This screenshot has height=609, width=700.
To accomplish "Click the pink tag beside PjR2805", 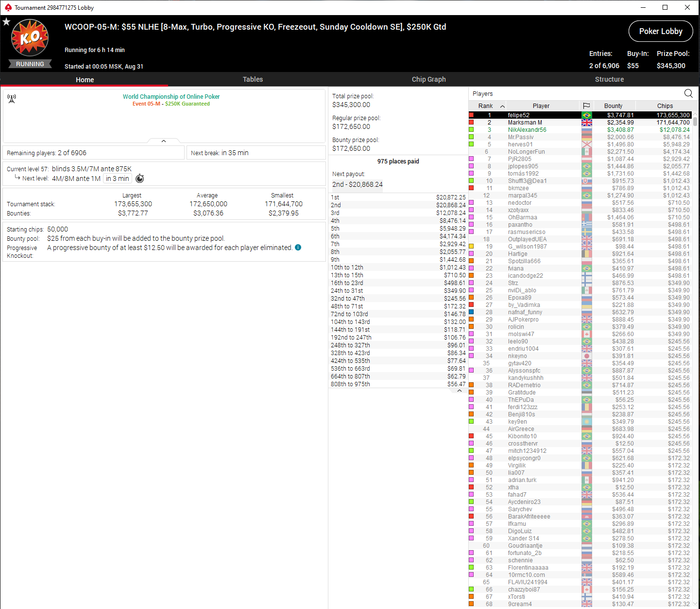I will [471, 159].
